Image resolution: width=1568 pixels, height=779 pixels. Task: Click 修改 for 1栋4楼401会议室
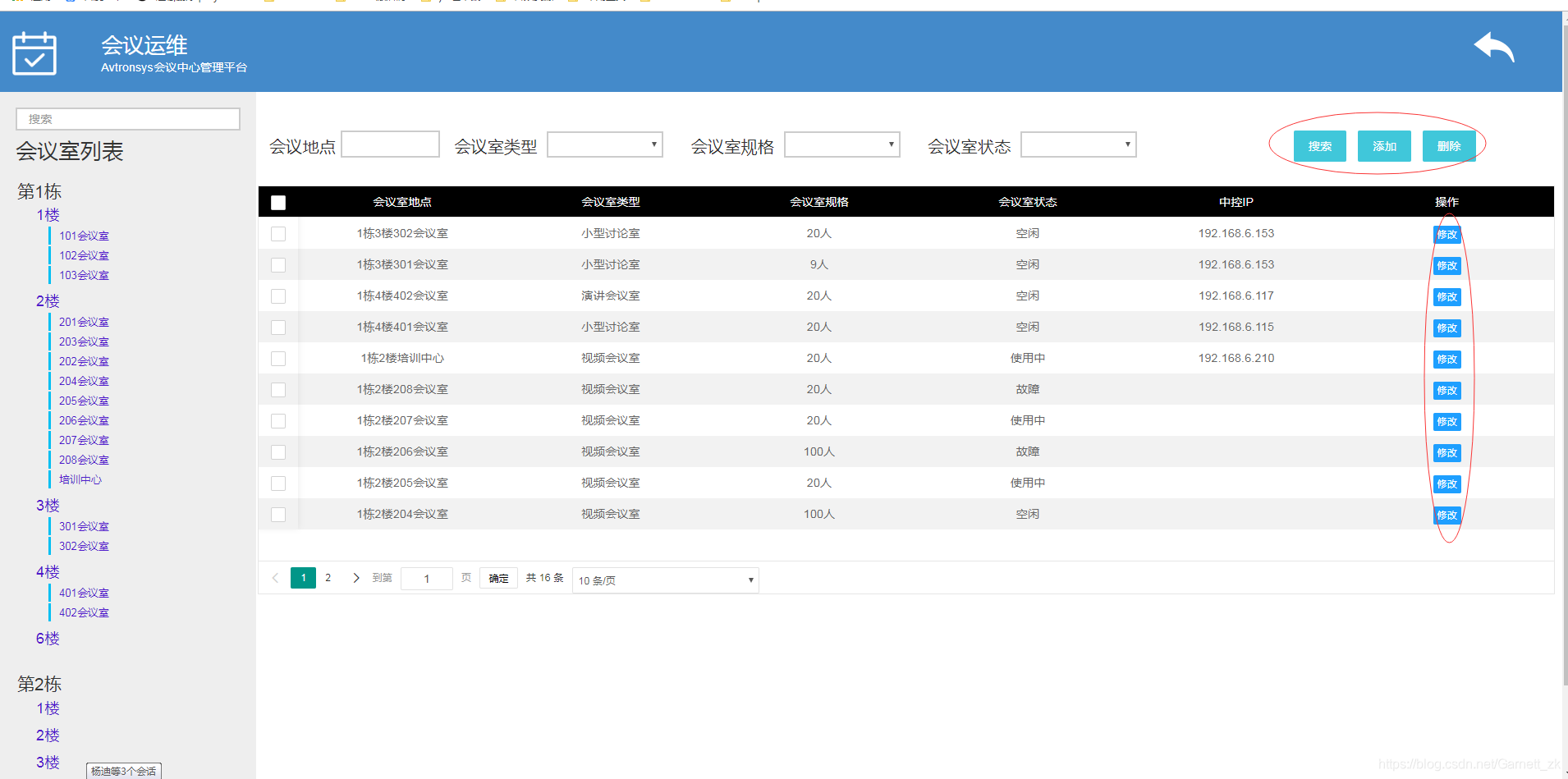(1447, 328)
